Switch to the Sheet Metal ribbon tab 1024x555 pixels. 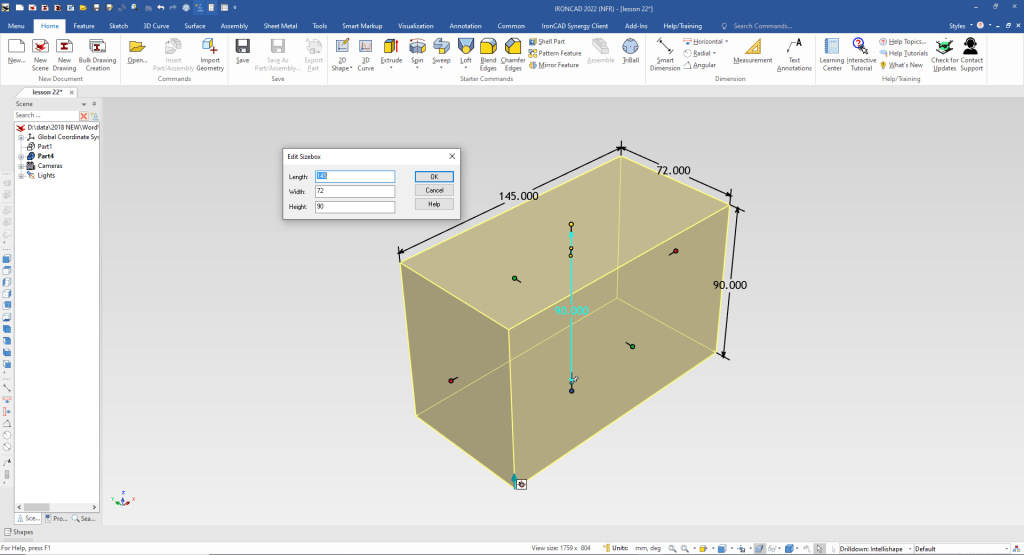tap(280, 25)
